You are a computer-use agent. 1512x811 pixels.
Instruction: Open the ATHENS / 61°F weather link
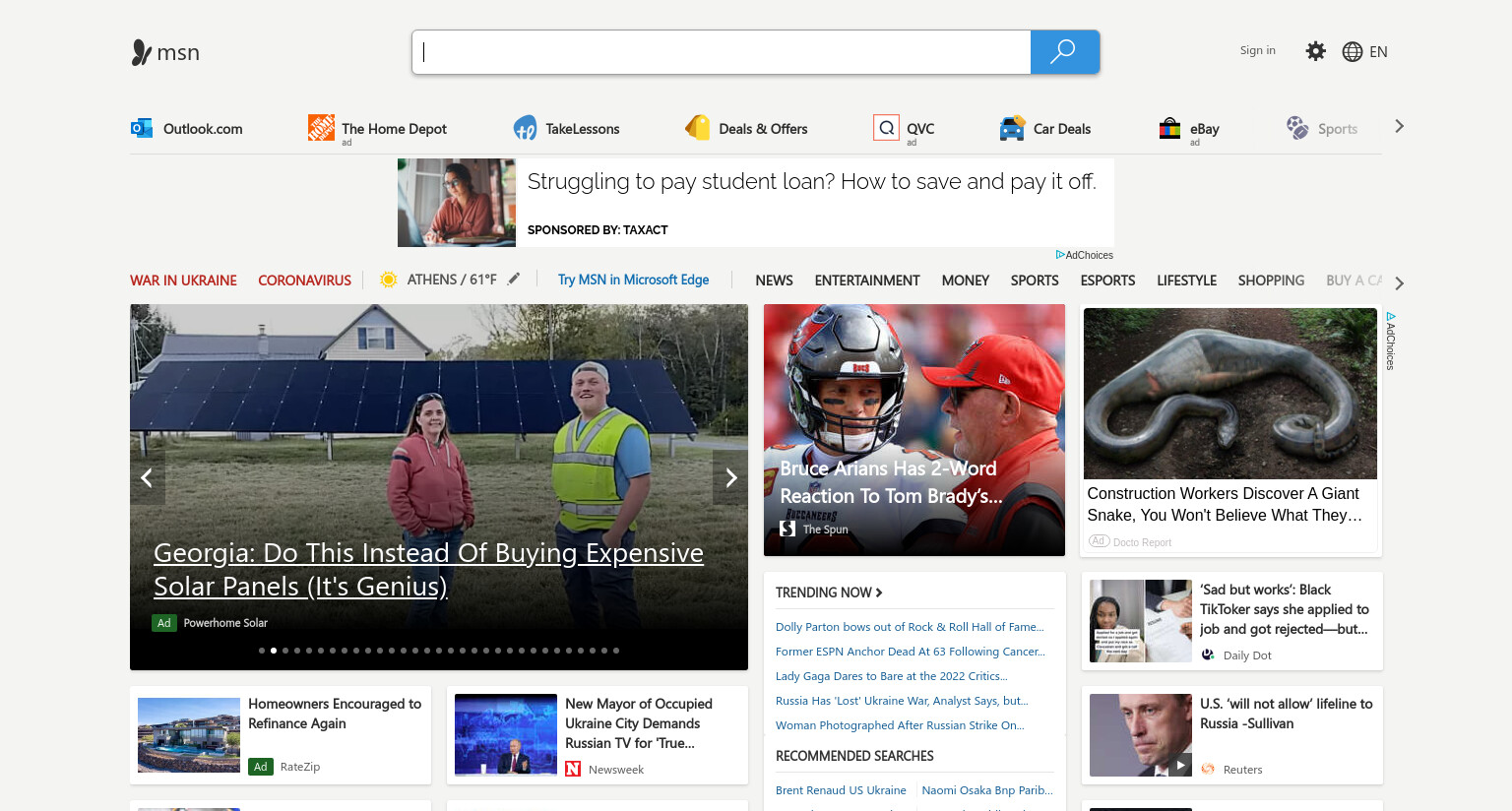452,280
